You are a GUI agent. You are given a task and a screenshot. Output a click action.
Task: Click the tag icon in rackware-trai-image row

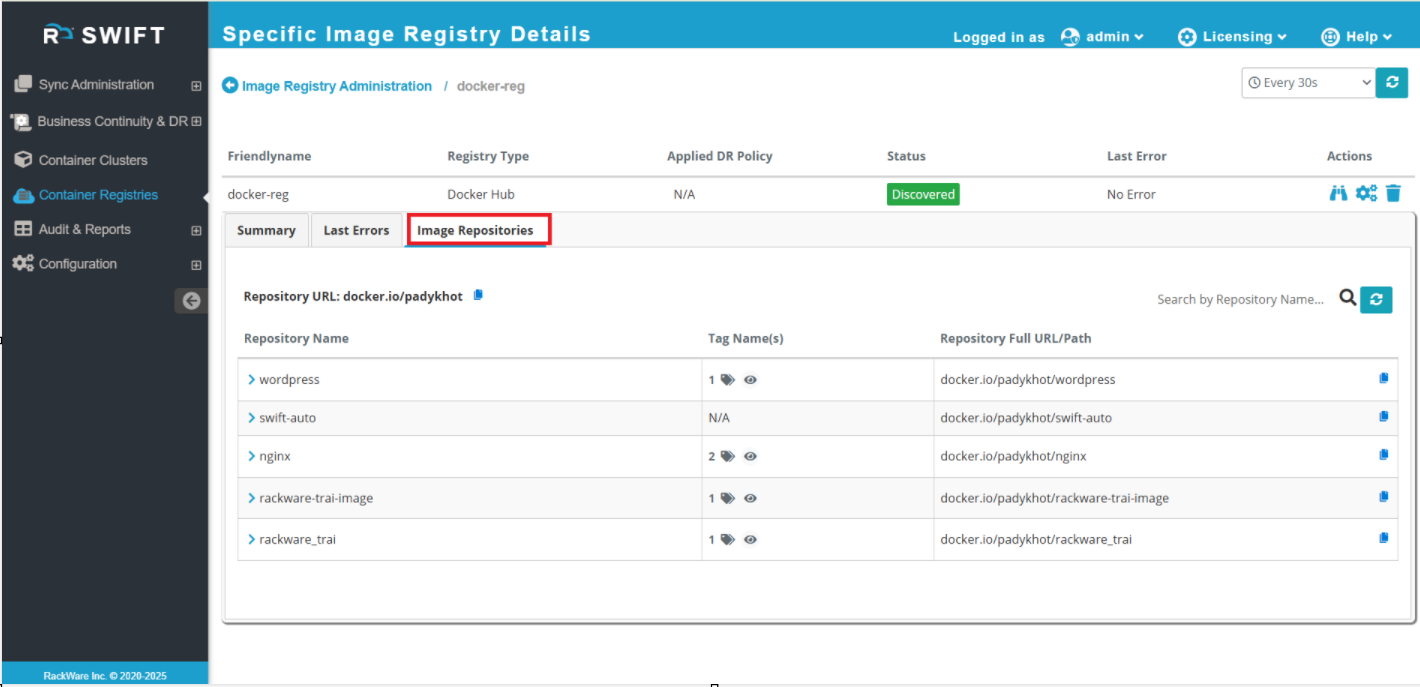(727, 498)
